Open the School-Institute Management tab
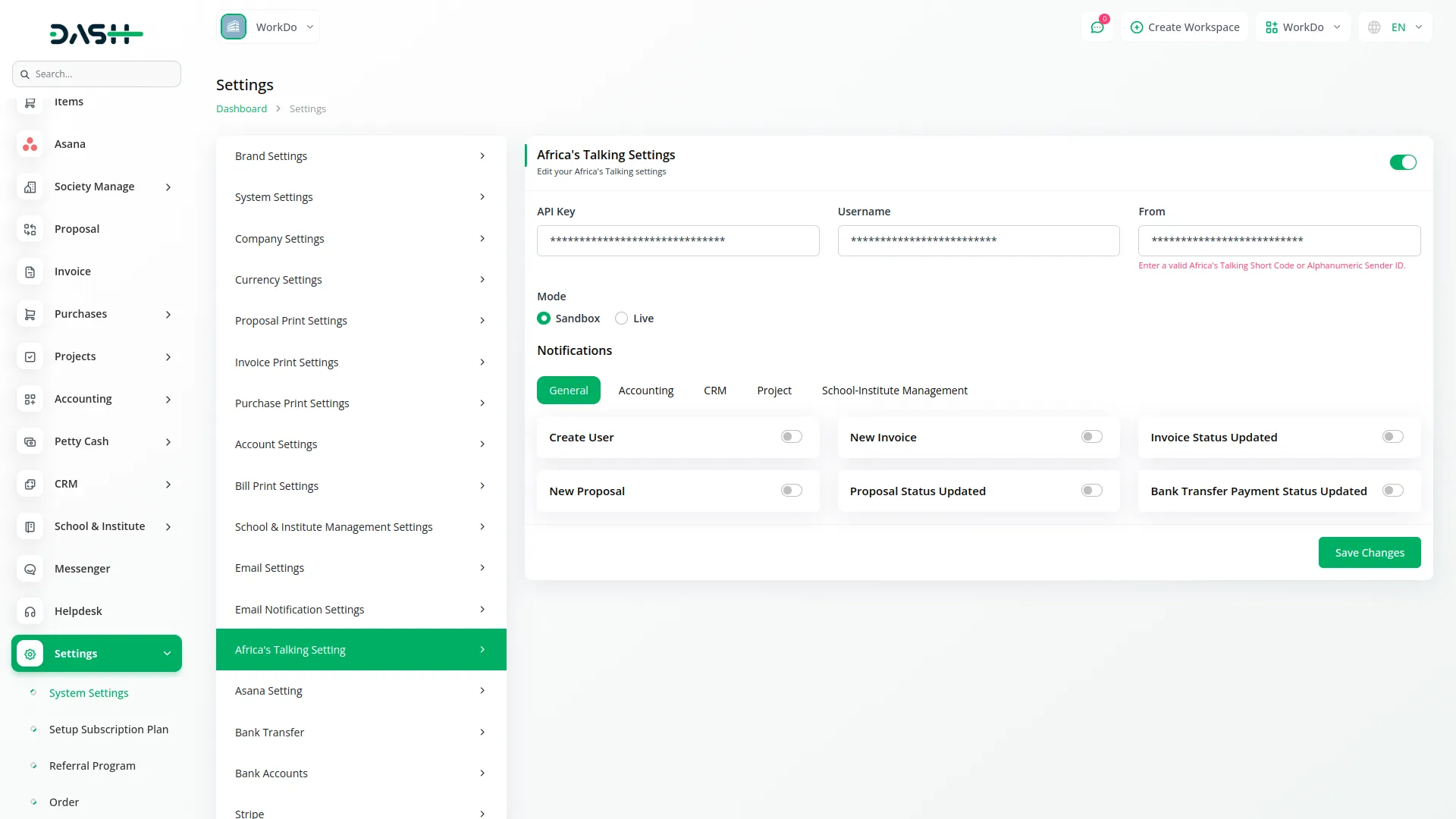 894,391
